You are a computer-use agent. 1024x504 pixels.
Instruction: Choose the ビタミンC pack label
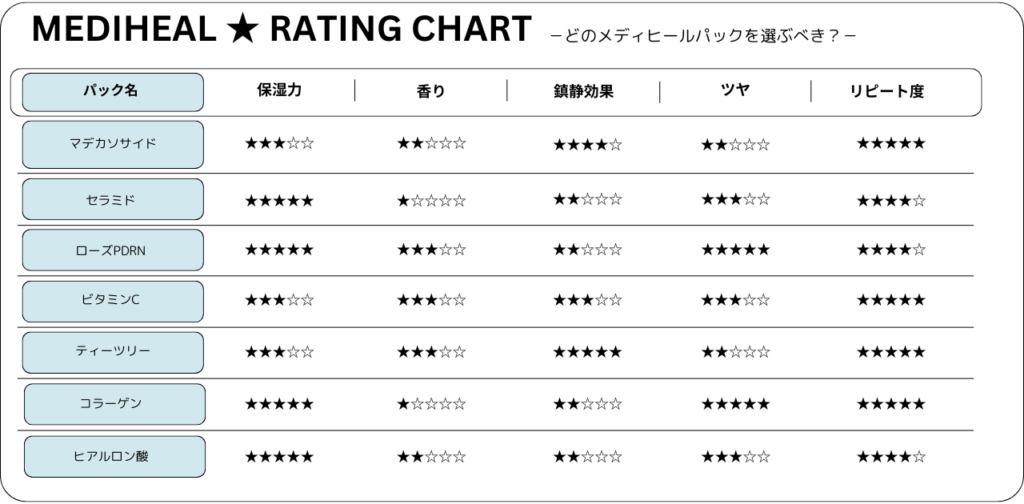tap(113, 301)
